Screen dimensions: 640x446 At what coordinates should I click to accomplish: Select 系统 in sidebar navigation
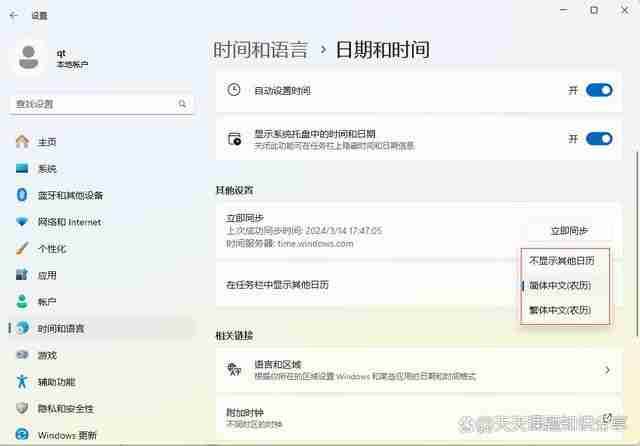(47, 169)
